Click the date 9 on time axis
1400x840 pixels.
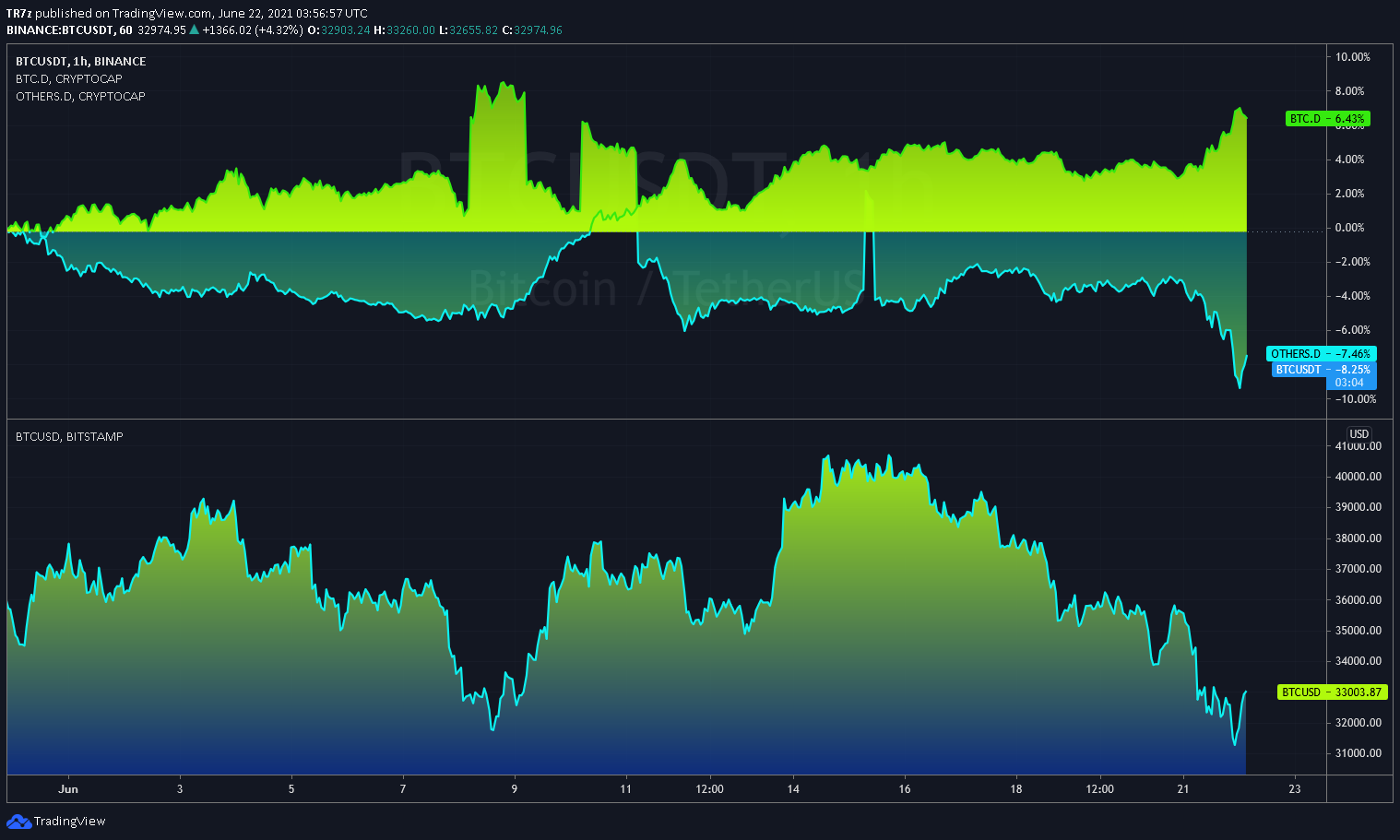click(x=515, y=789)
